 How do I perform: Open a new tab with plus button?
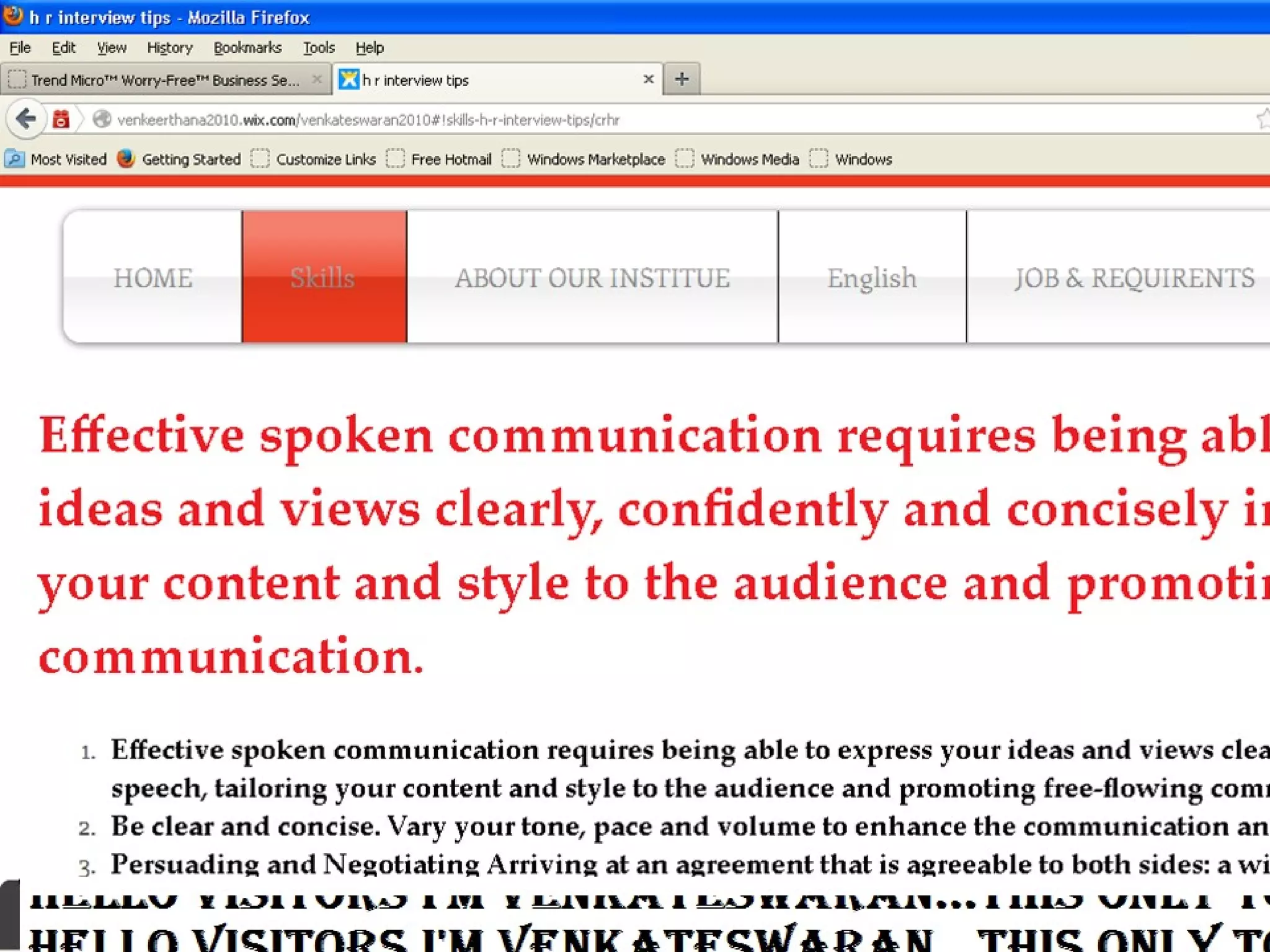coord(682,79)
